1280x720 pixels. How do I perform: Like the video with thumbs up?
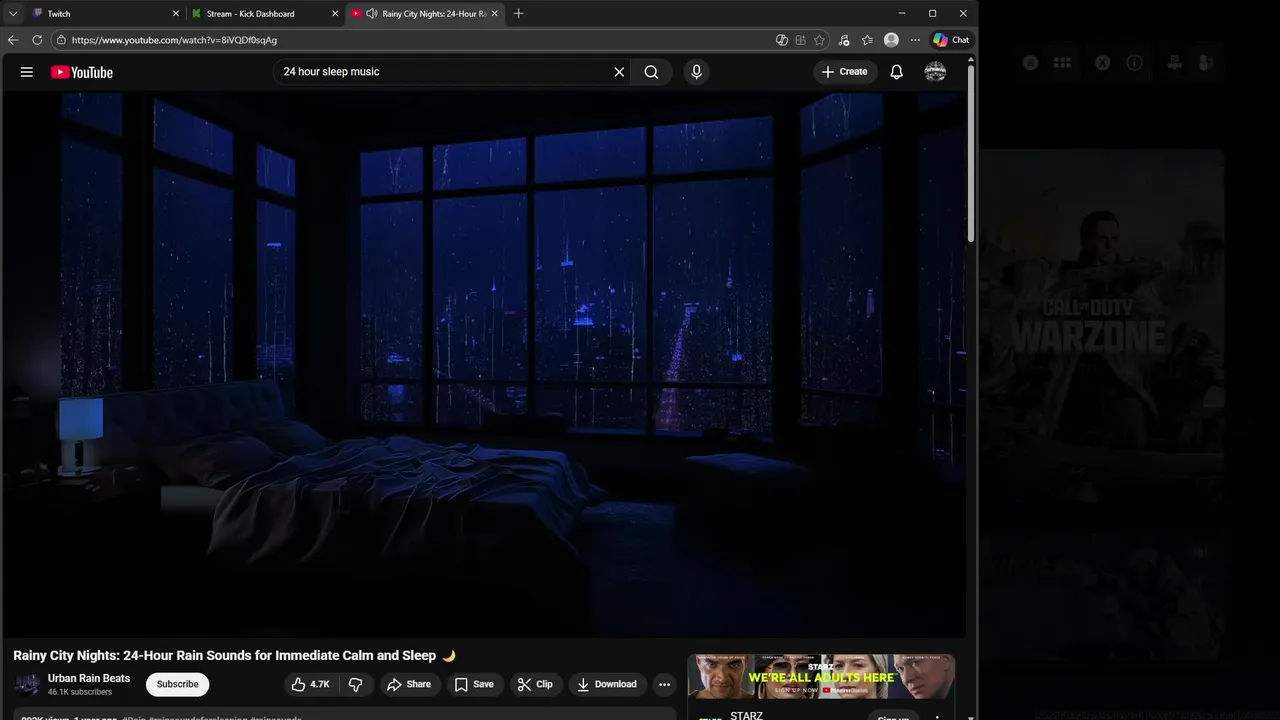click(x=310, y=684)
